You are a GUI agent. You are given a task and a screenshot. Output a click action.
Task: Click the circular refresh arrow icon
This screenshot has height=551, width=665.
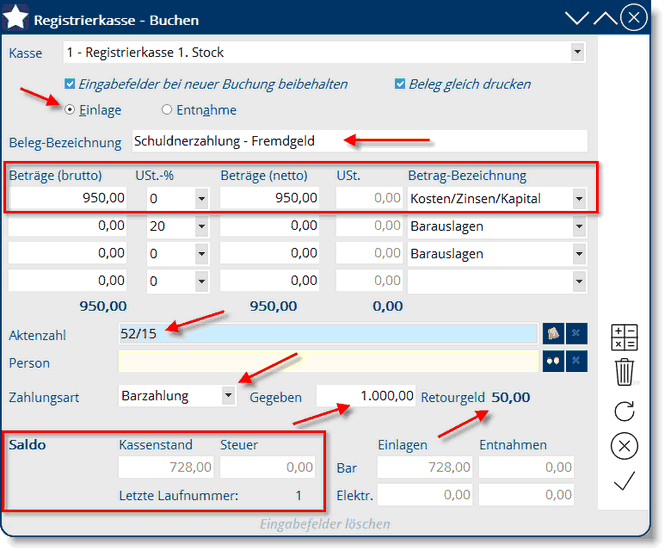click(x=624, y=411)
